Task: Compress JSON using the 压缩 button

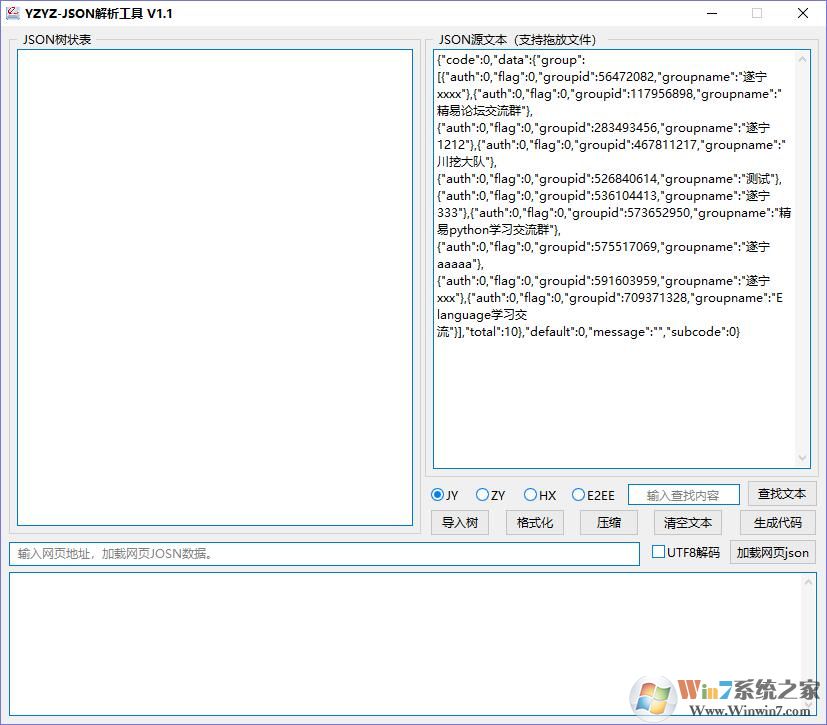Action: click(608, 522)
